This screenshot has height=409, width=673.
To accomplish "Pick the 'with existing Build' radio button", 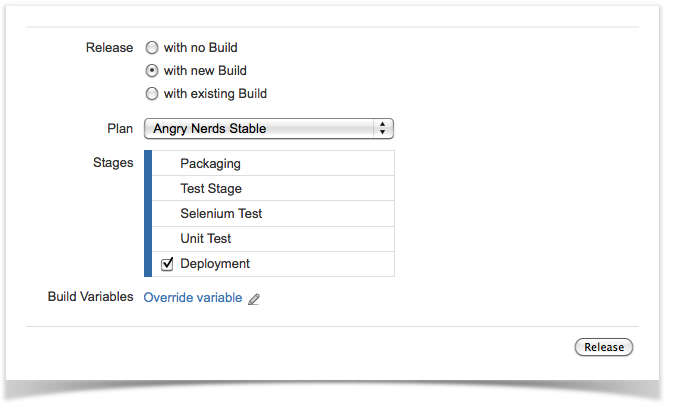I will (x=152, y=94).
